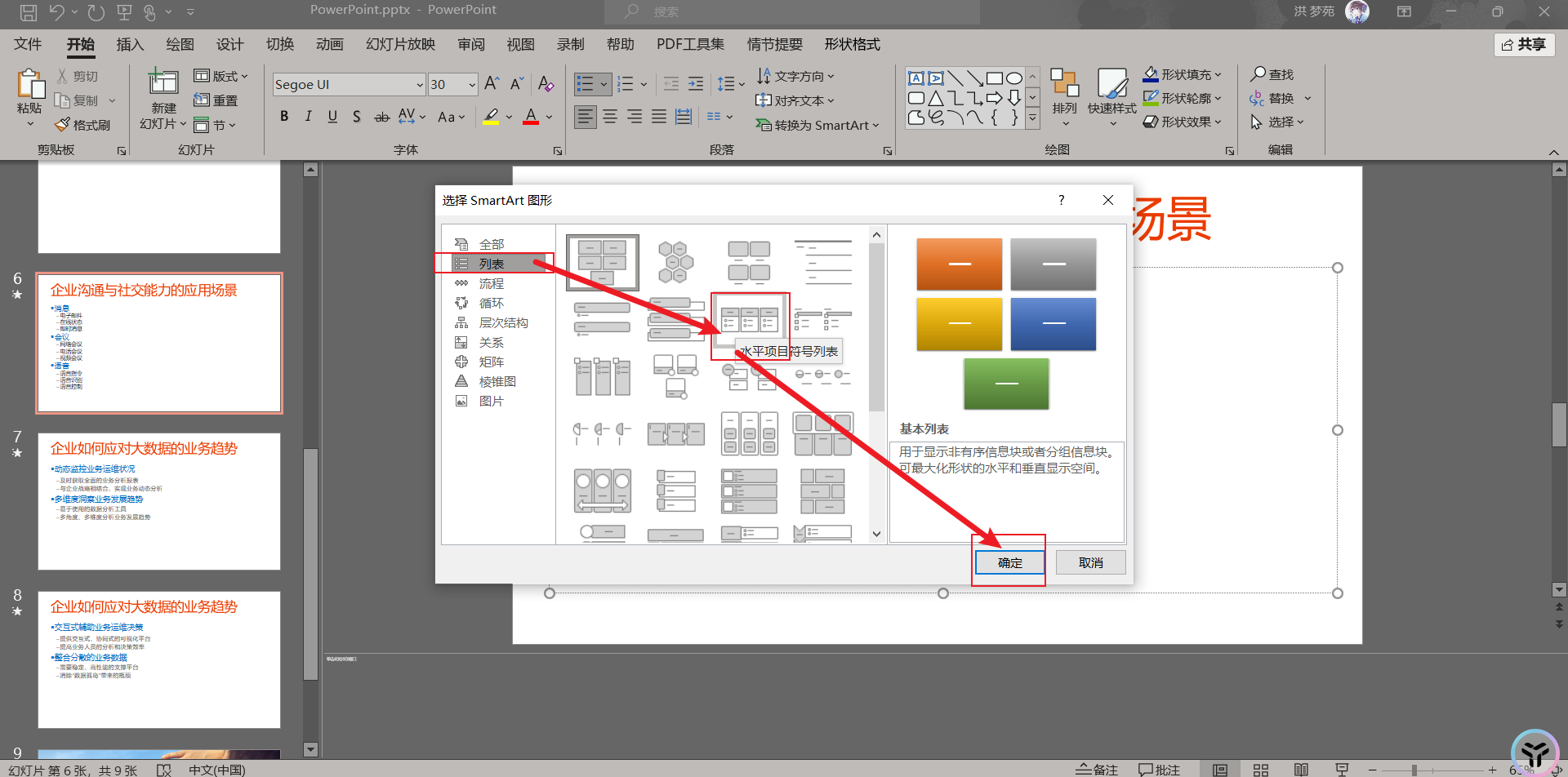Clear all formatting with the eraser A icon

coord(546,84)
